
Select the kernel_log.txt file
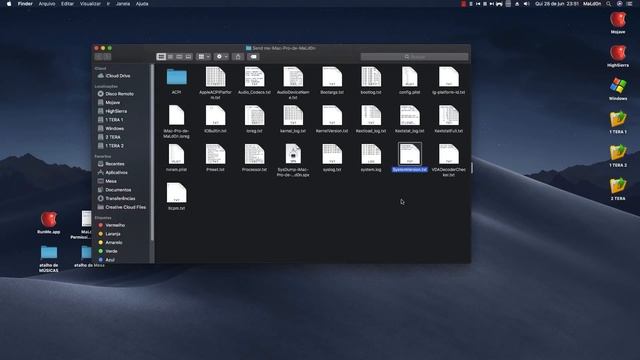tap(293, 116)
